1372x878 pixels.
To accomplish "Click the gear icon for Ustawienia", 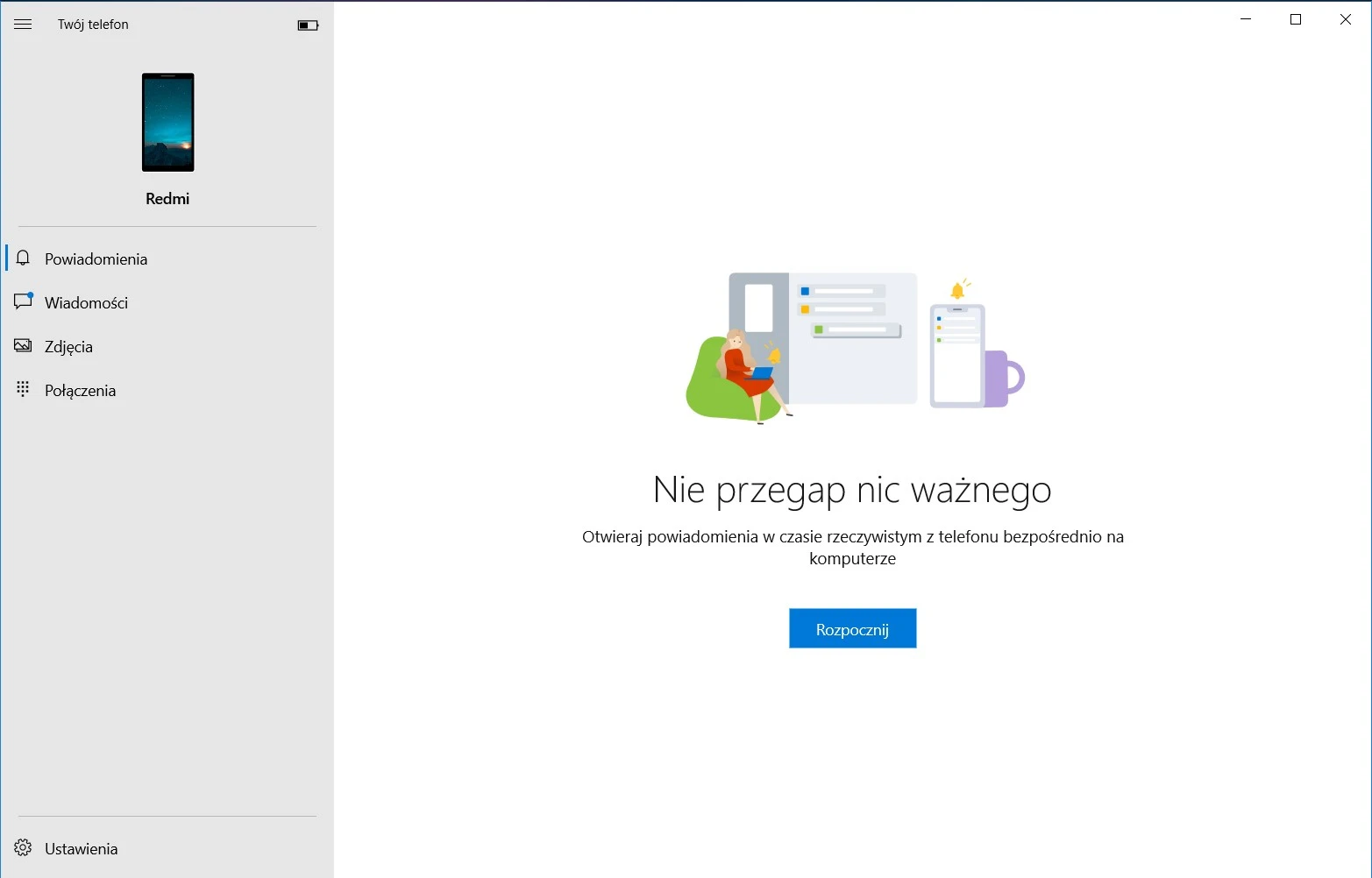I will coord(24,848).
